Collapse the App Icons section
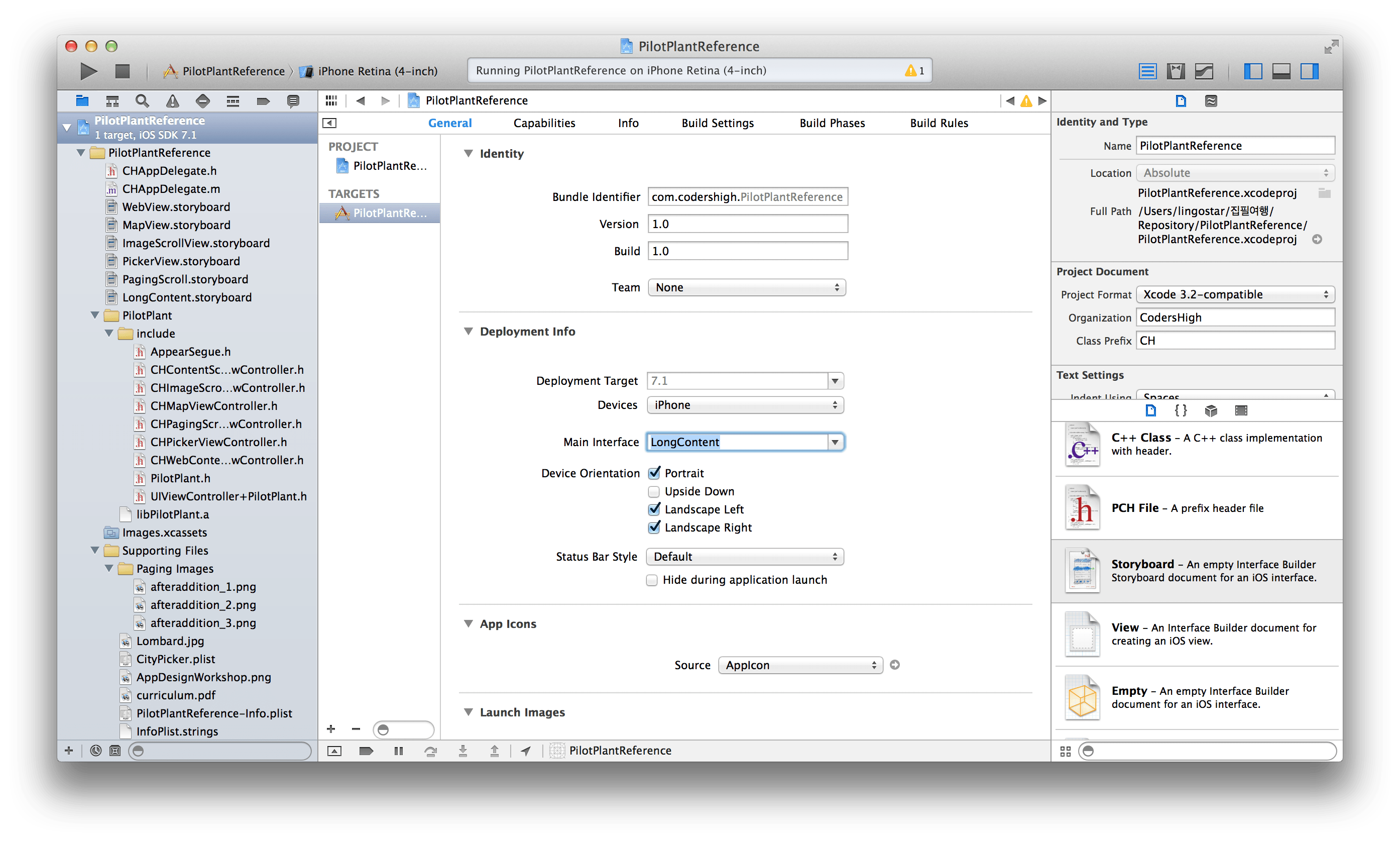 [469, 623]
